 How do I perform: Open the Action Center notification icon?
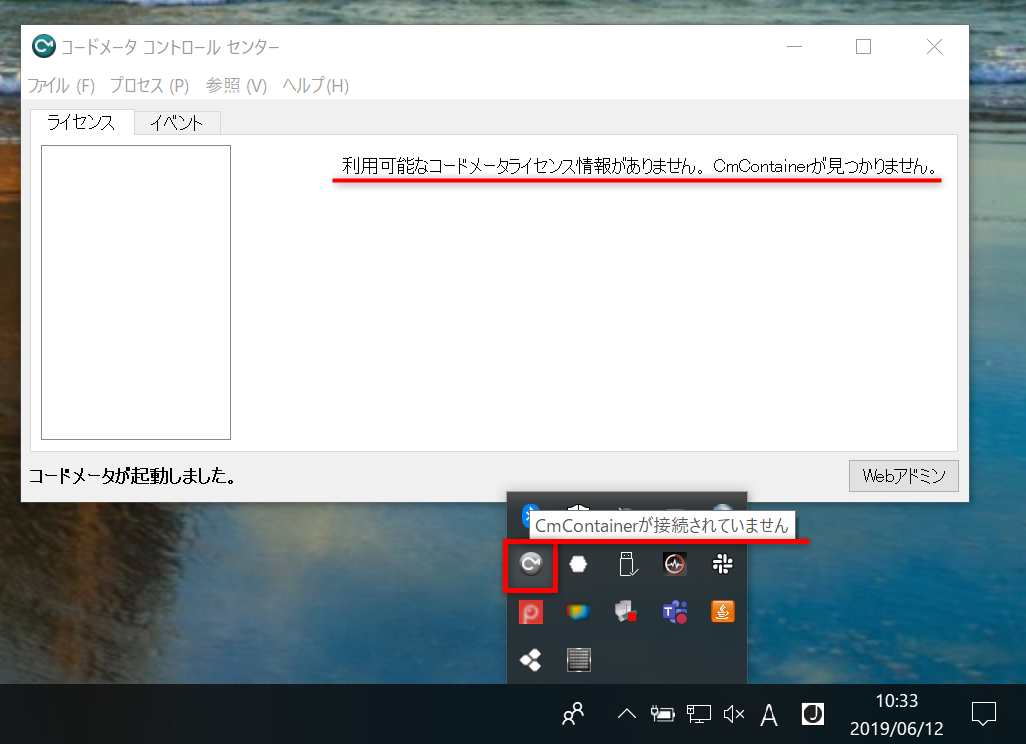[983, 714]
